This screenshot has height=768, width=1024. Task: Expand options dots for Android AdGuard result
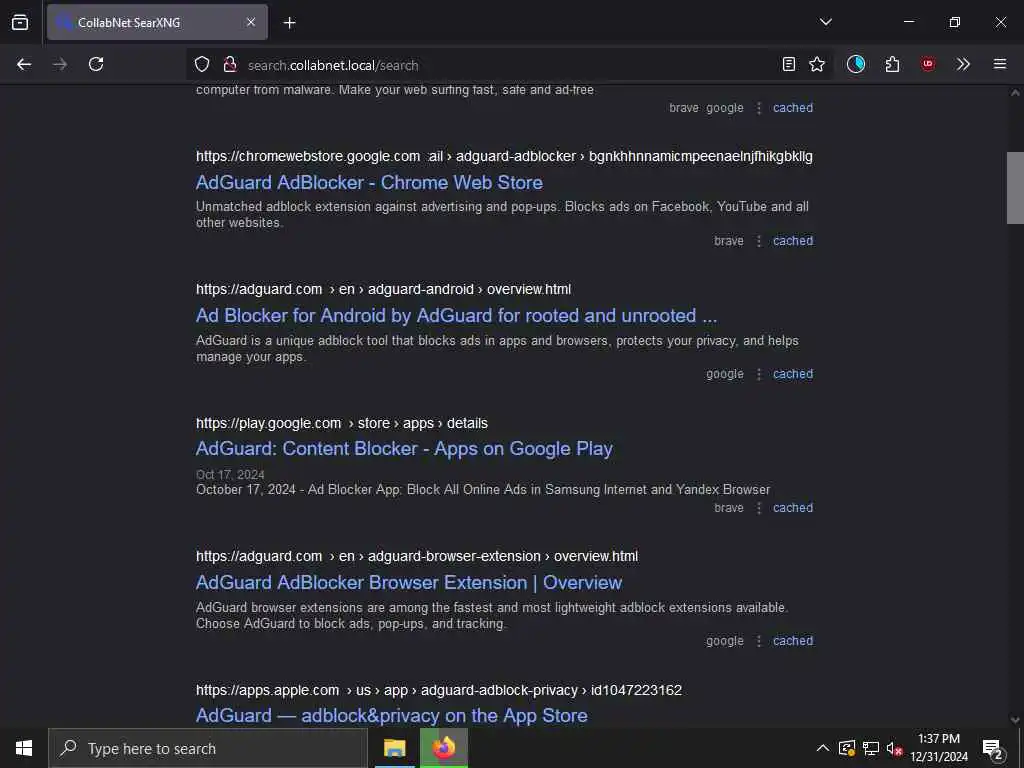(759, 374)
